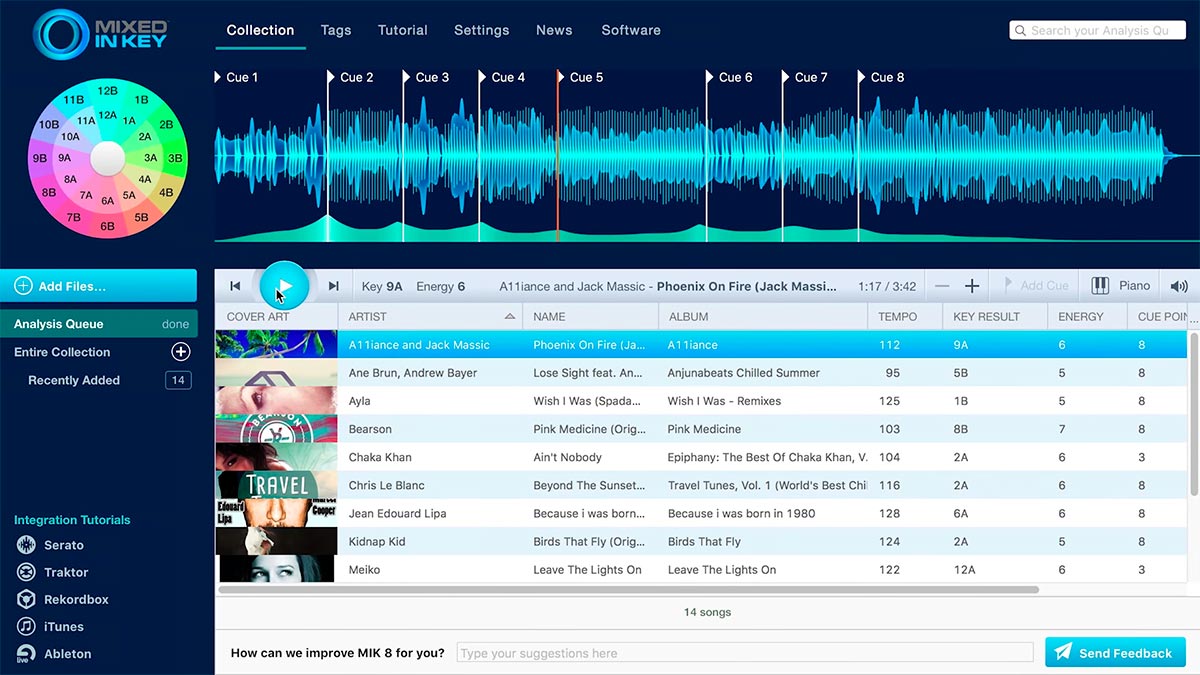The image size is (1200, 675).
Task: Jump to the Cue 4 marker
Action: [503, 77]
